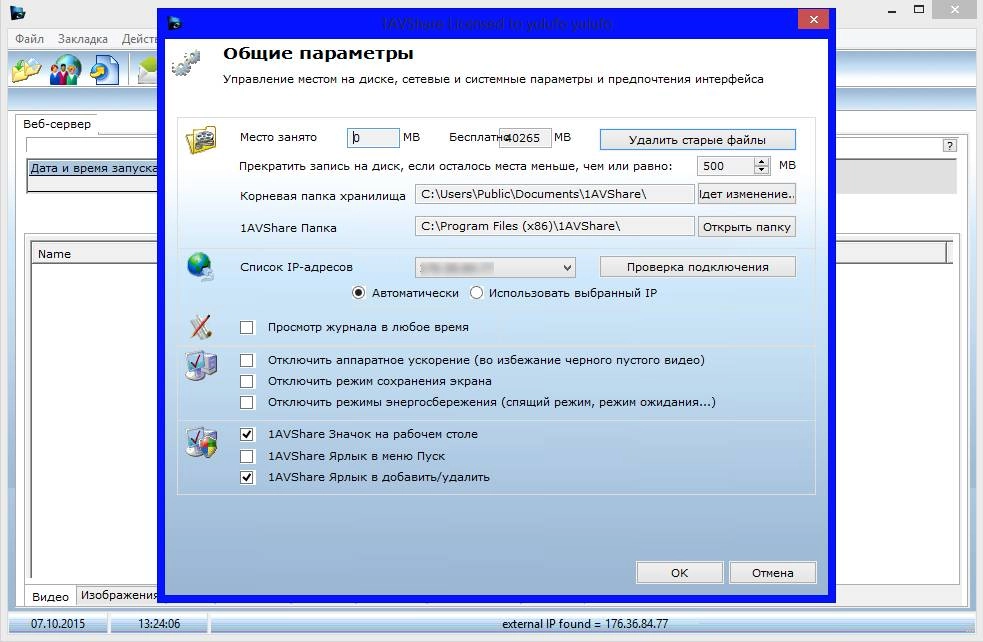Click the Место занято input field
This screenshot has width=983, height=642.
[x=373, y=138]
